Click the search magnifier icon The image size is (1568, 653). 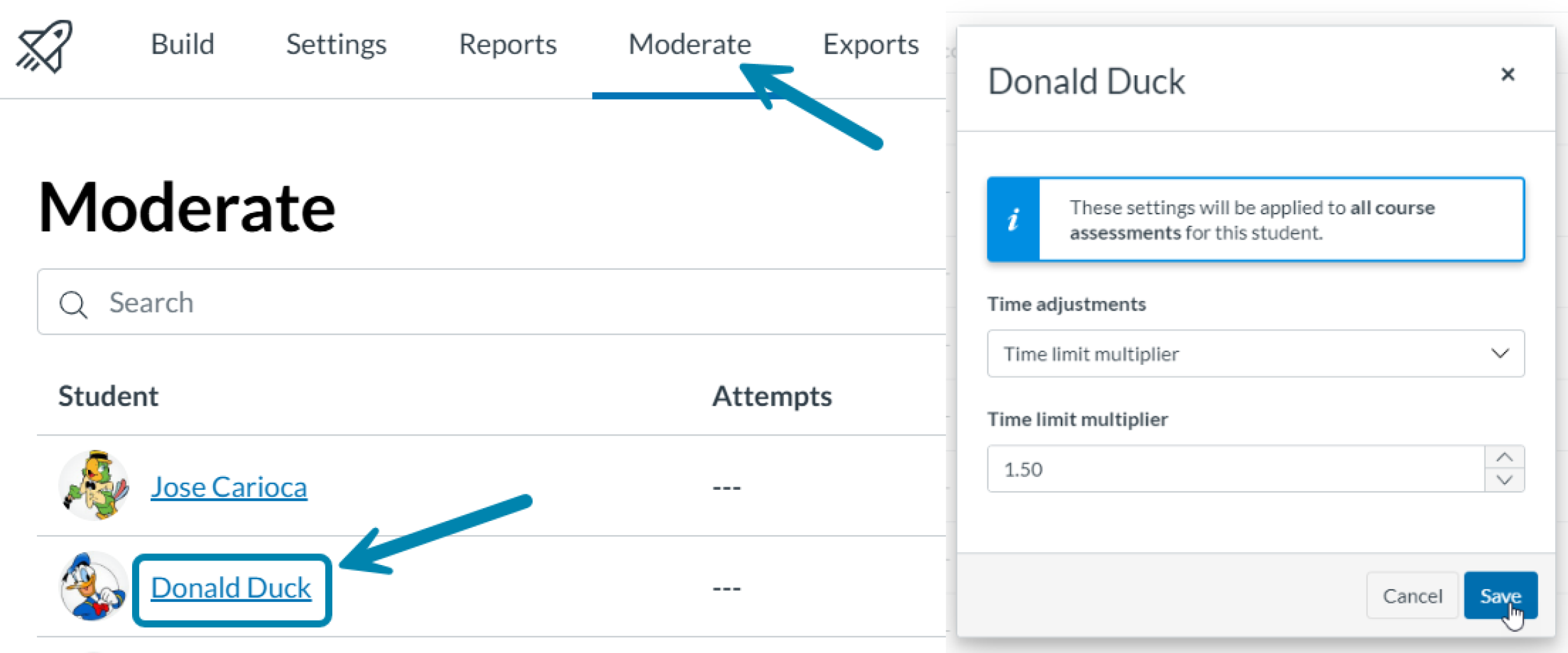(x=74, y=303)
